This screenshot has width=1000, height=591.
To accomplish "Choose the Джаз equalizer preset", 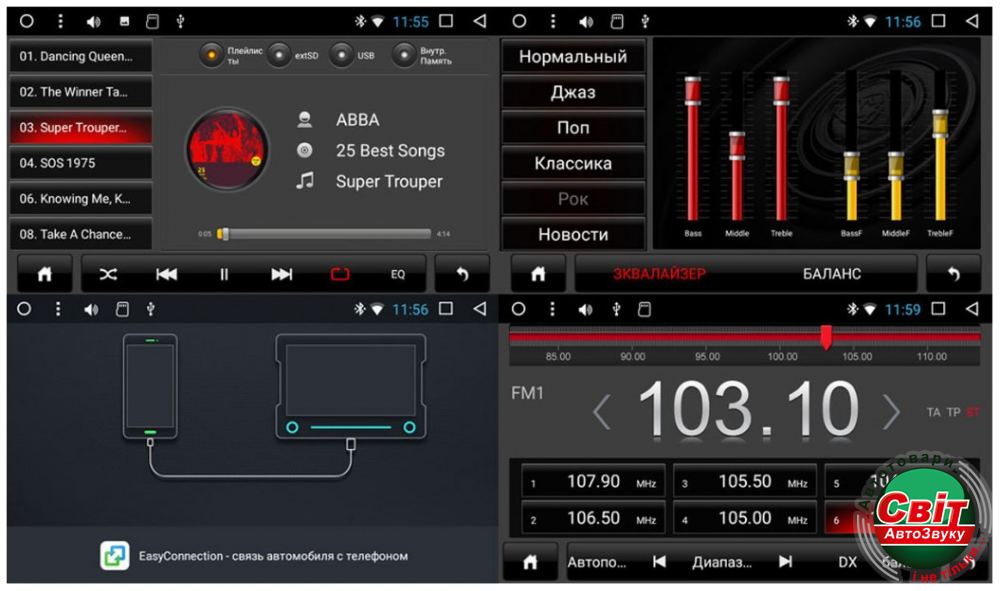I will point(573,92).
